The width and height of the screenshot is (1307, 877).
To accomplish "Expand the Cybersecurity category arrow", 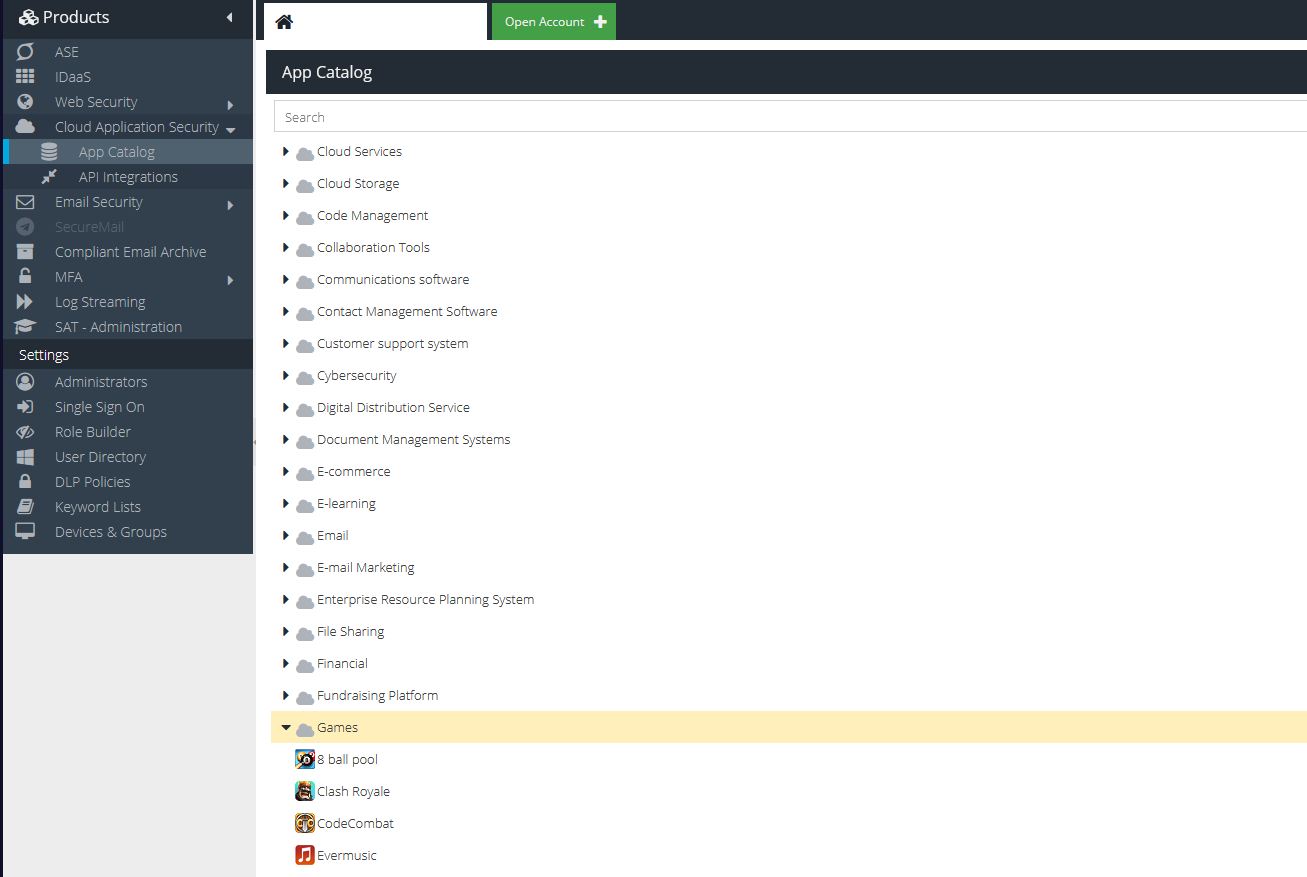I will 286,375.
